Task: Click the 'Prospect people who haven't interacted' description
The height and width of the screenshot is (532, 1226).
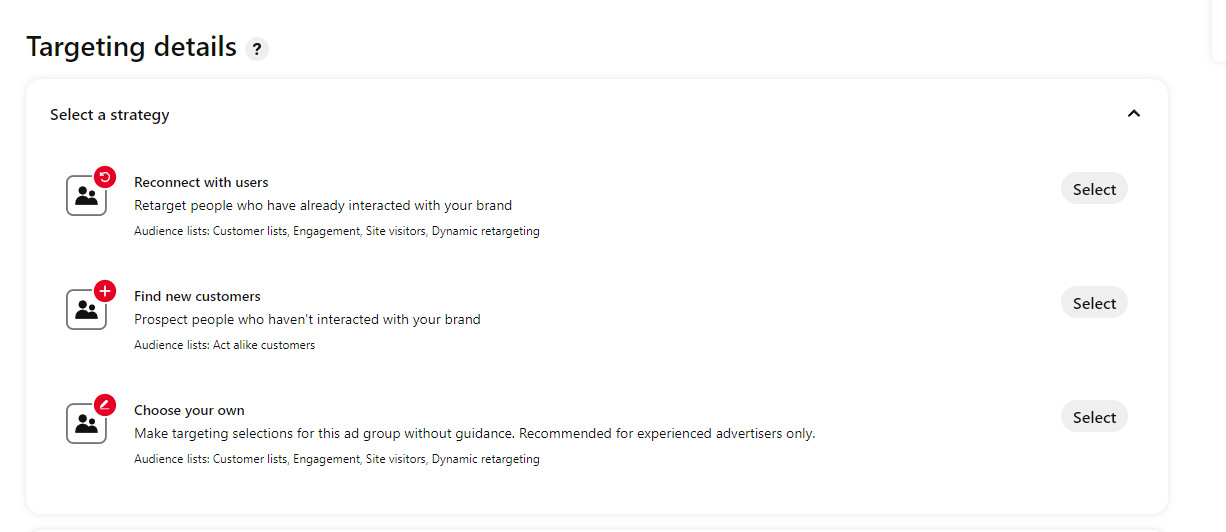Action: 307,319
